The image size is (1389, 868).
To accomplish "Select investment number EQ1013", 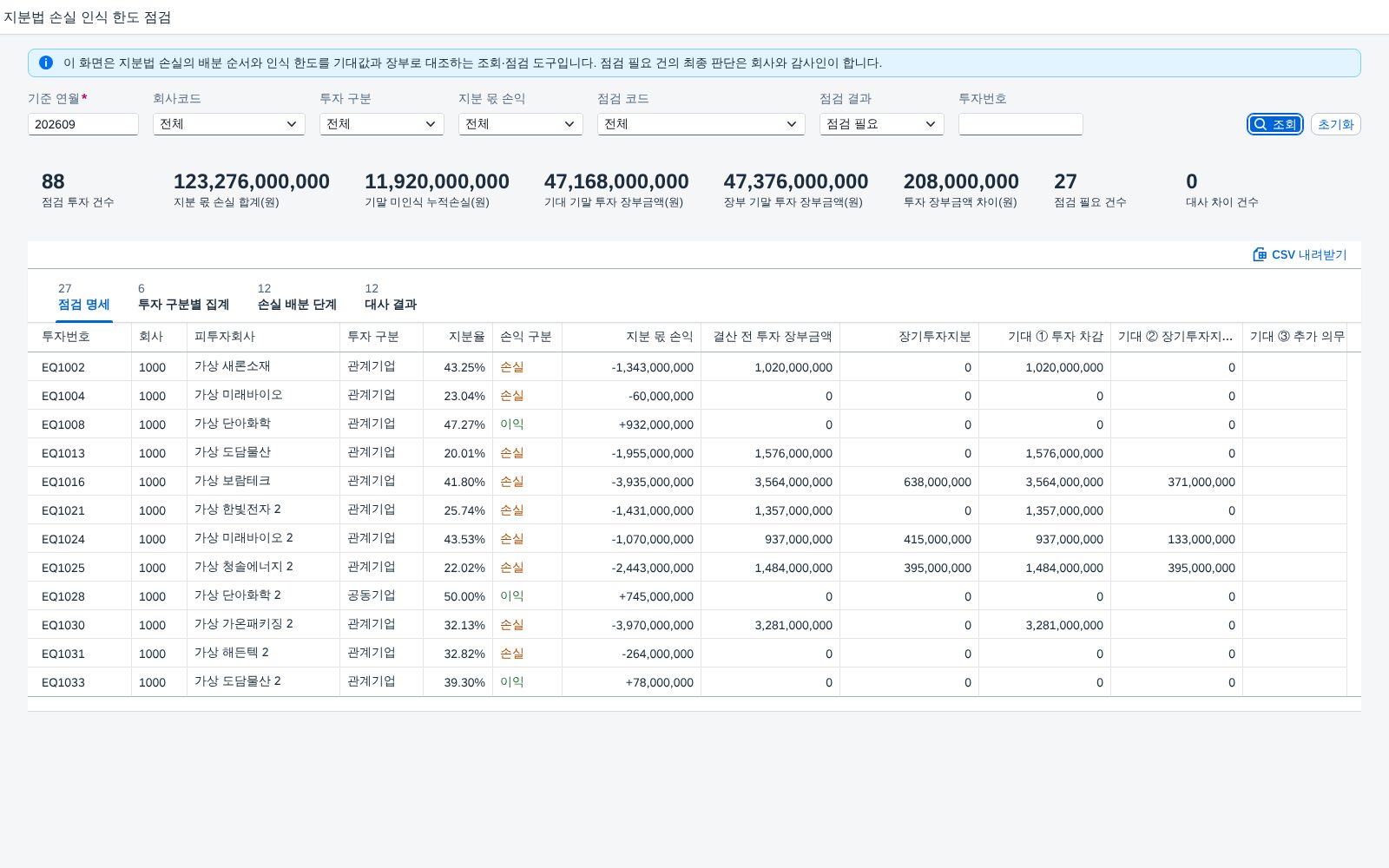I will point(63,453).
